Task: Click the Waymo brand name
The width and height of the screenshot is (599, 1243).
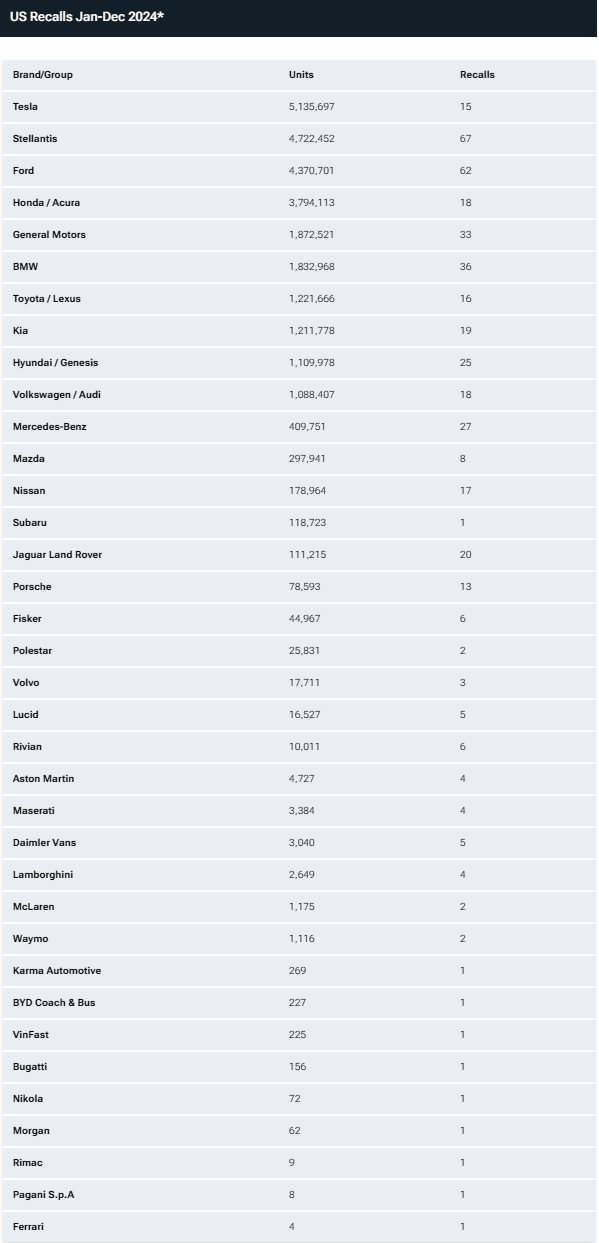Action: tap(30, 939)
